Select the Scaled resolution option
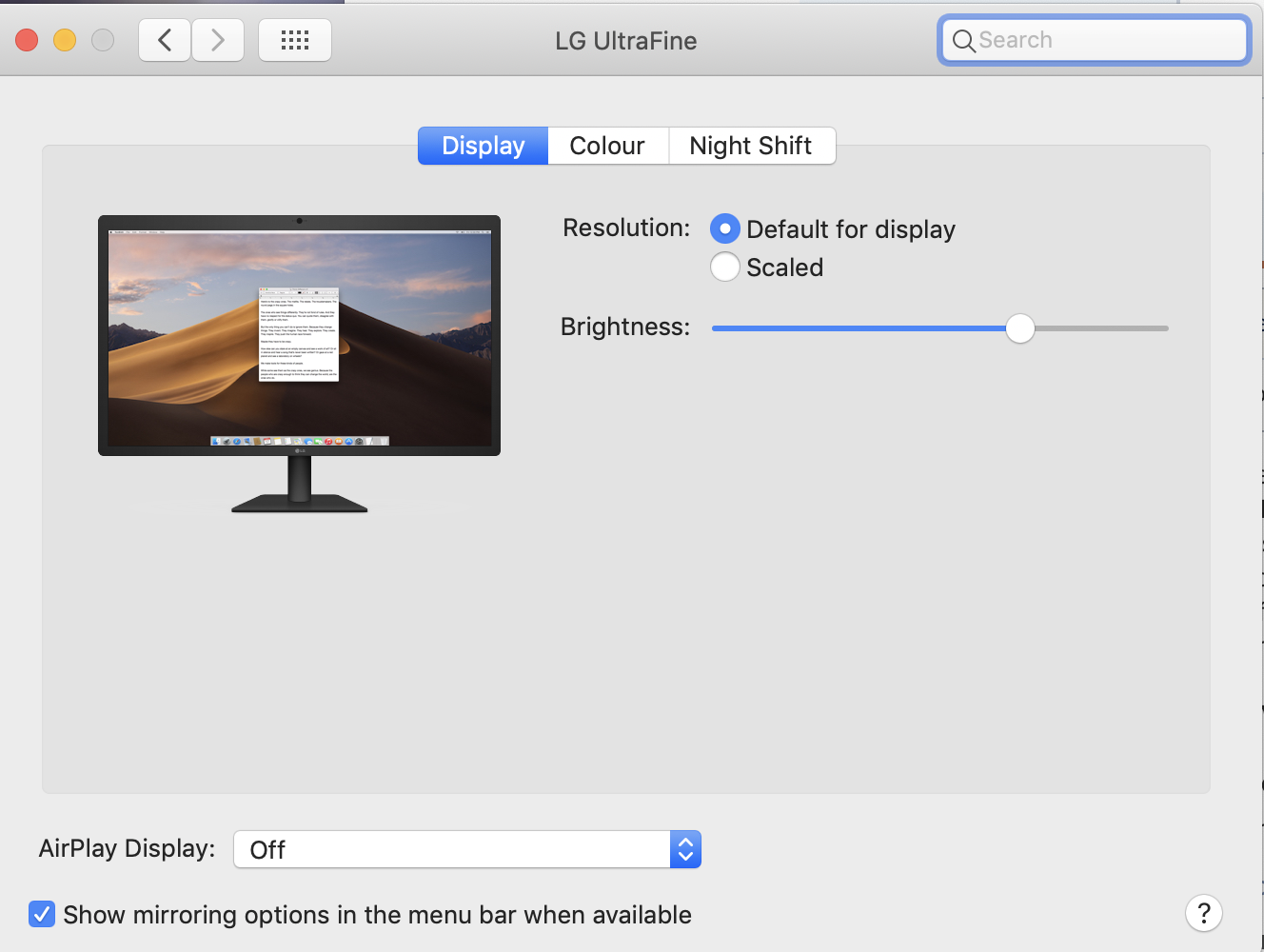 click(725, 267)
